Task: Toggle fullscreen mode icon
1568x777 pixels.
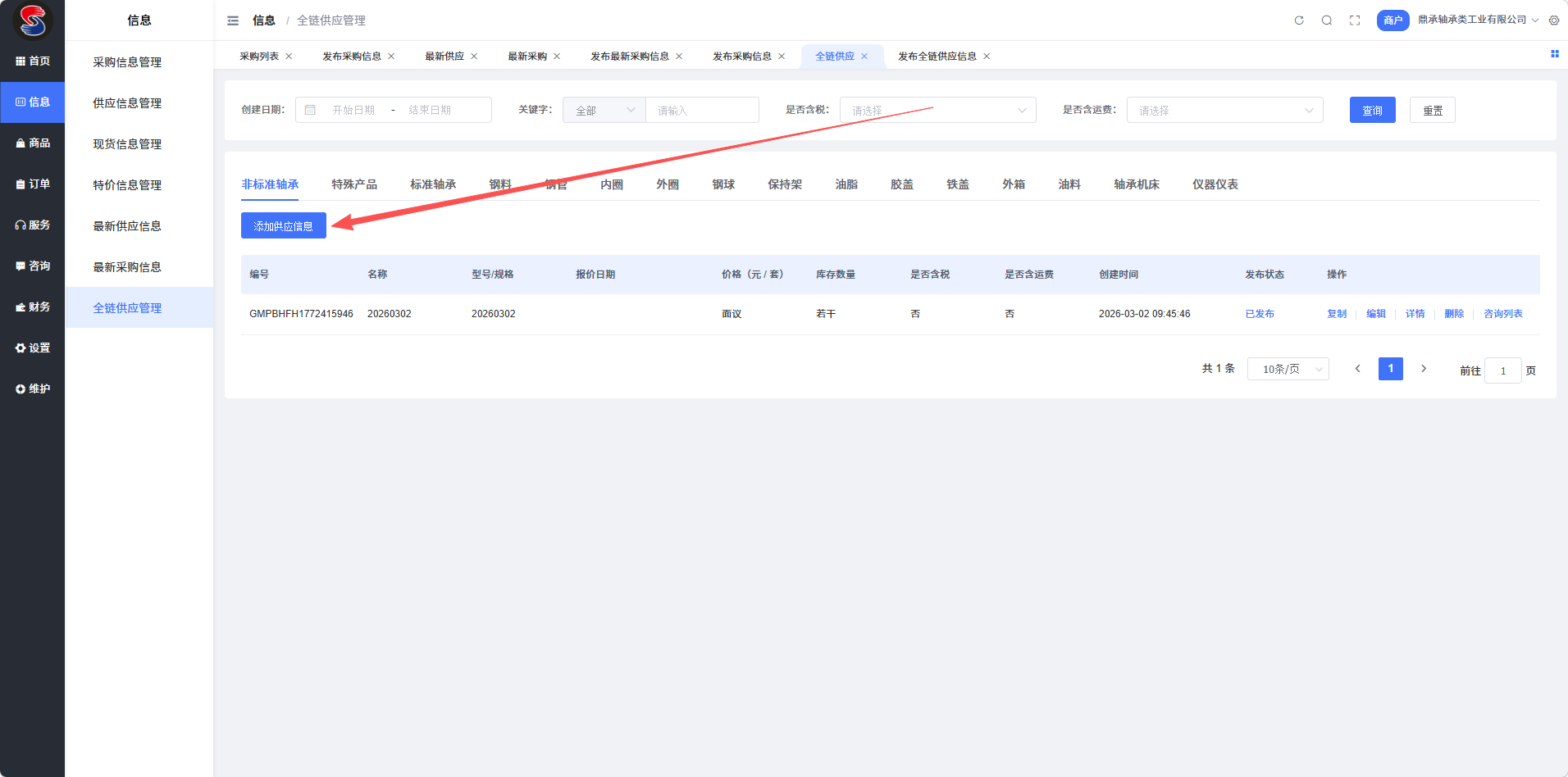Action: tap(1355, 20)
